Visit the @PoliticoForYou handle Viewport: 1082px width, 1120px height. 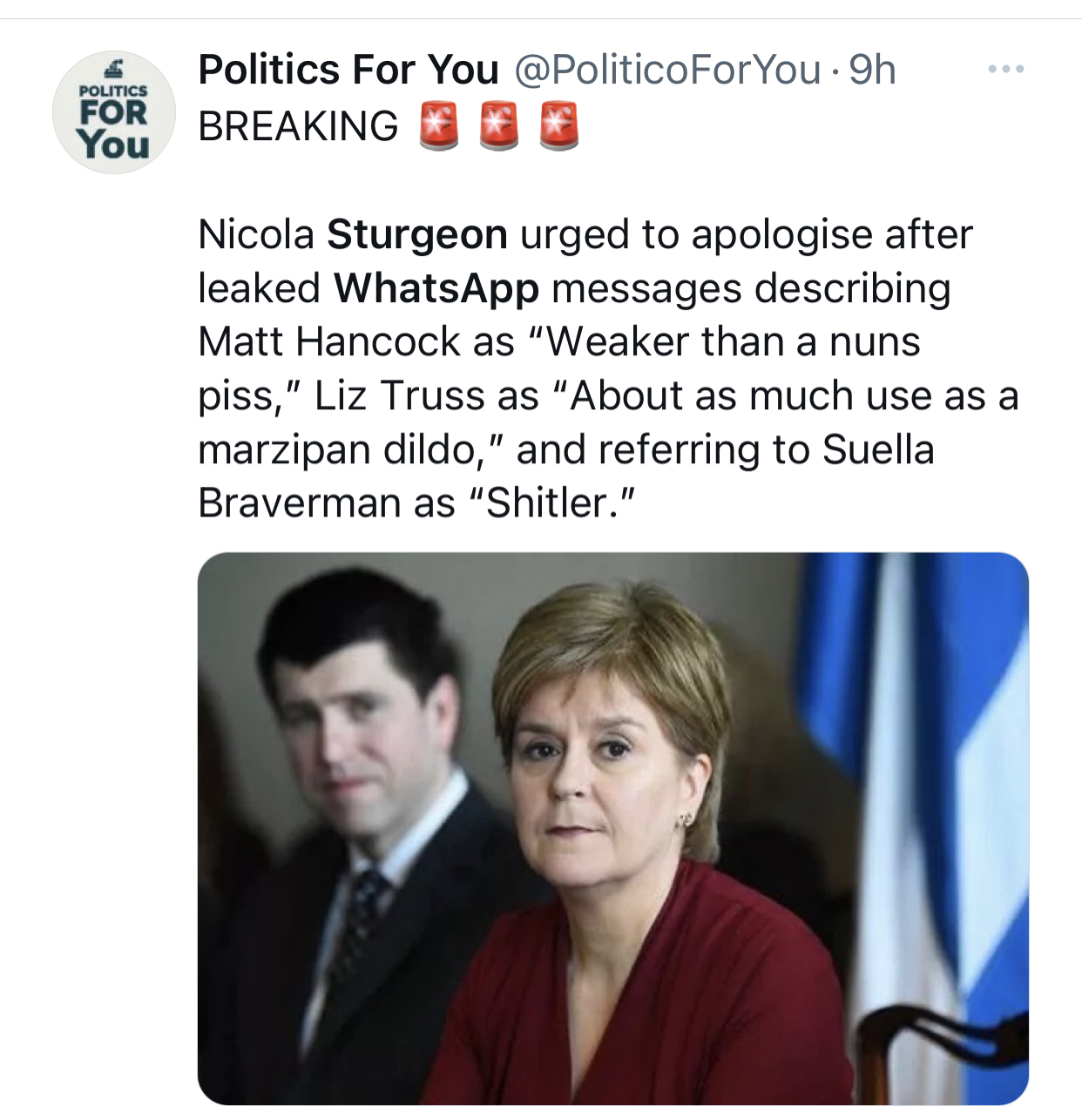pos(667,70)
